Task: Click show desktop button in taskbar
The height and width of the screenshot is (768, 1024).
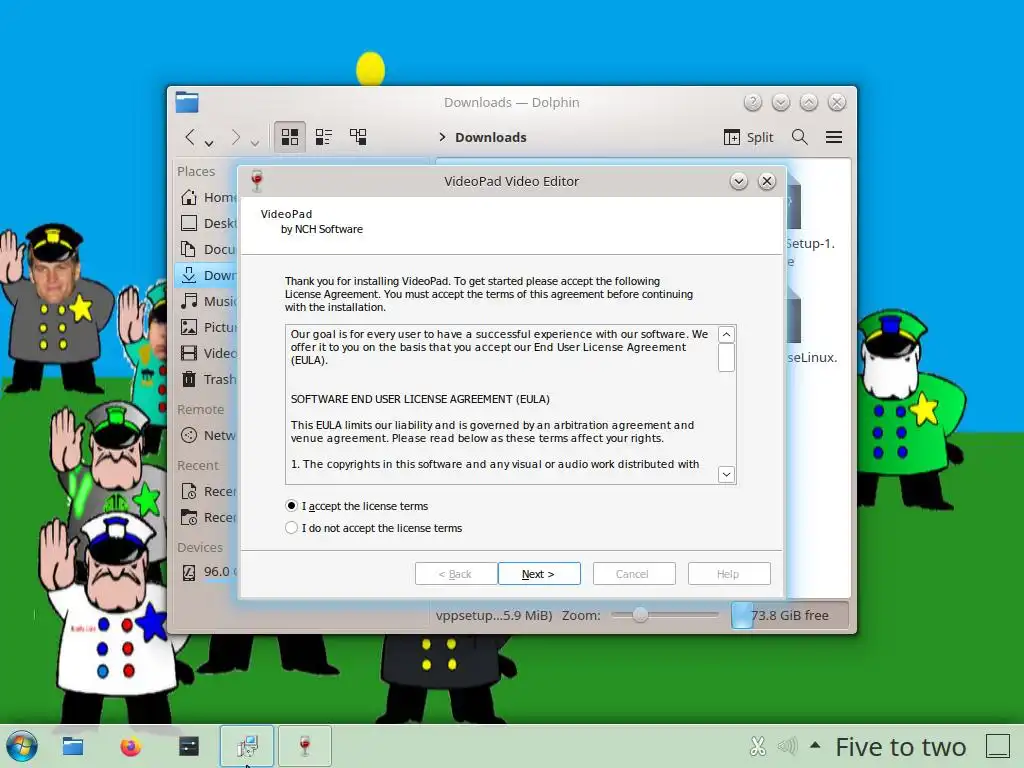Action: point(998,746)
